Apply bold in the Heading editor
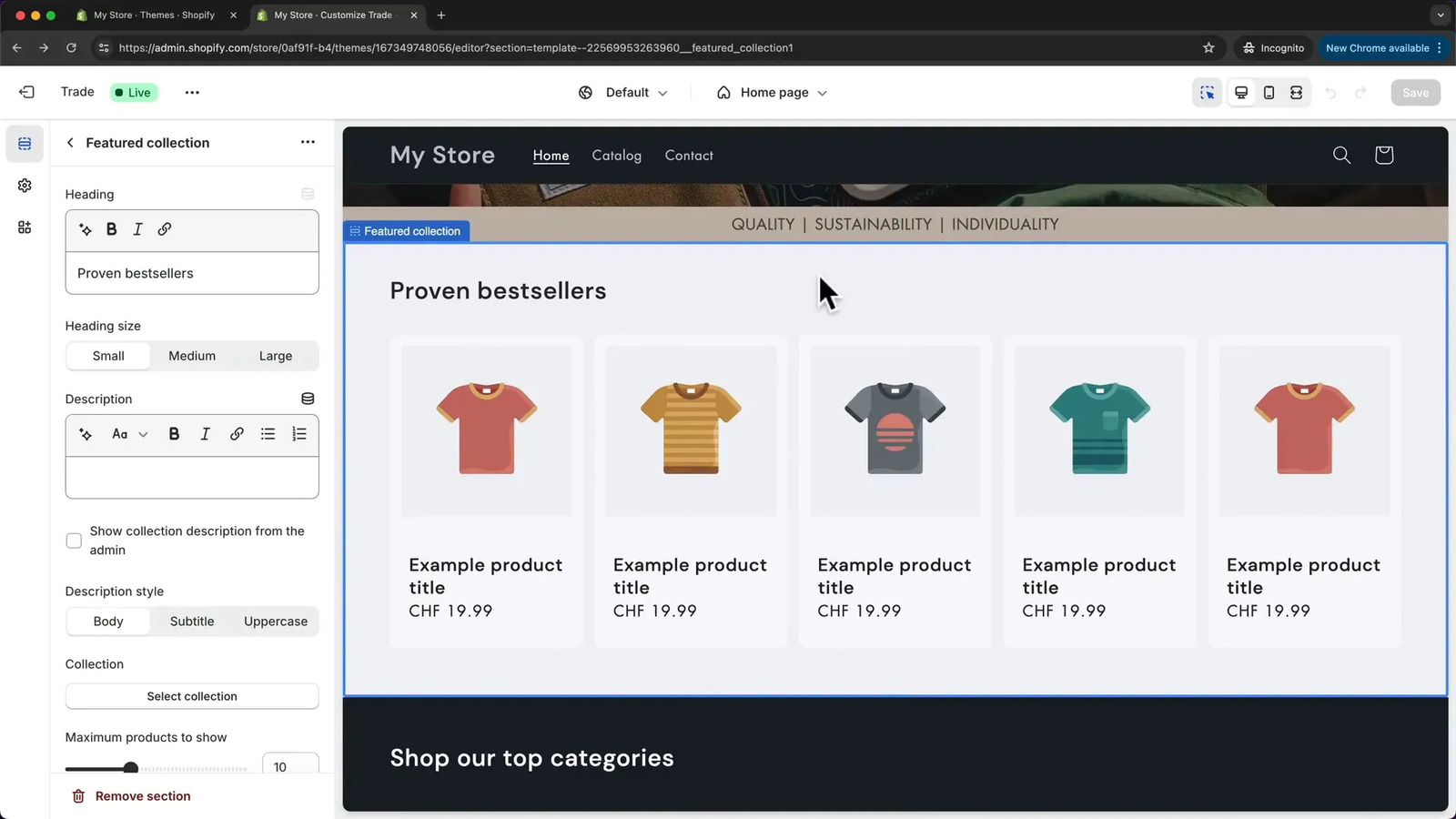 click(x=112, y=229)
